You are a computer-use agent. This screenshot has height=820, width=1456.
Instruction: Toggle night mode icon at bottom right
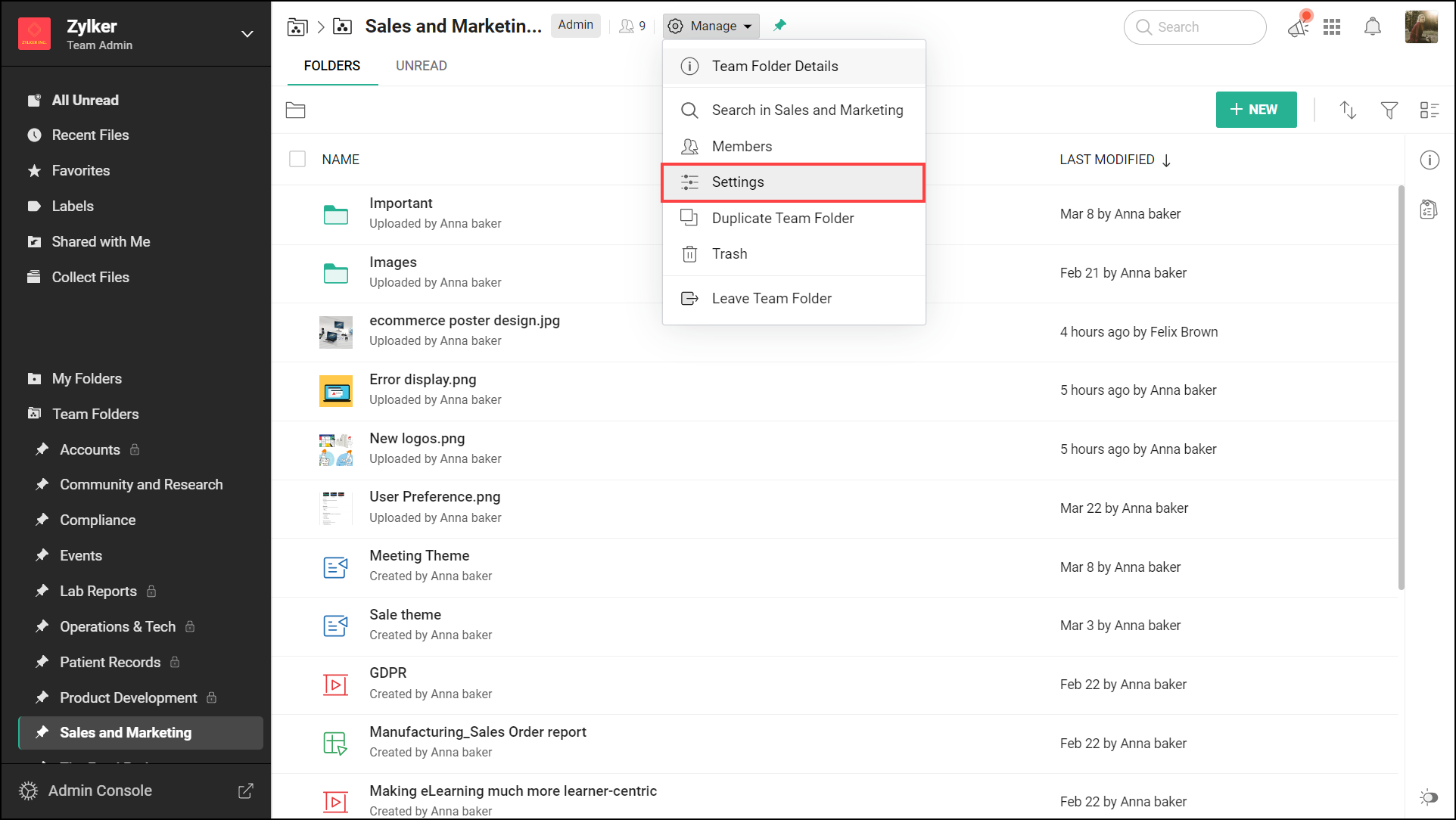coord(1428,797)
